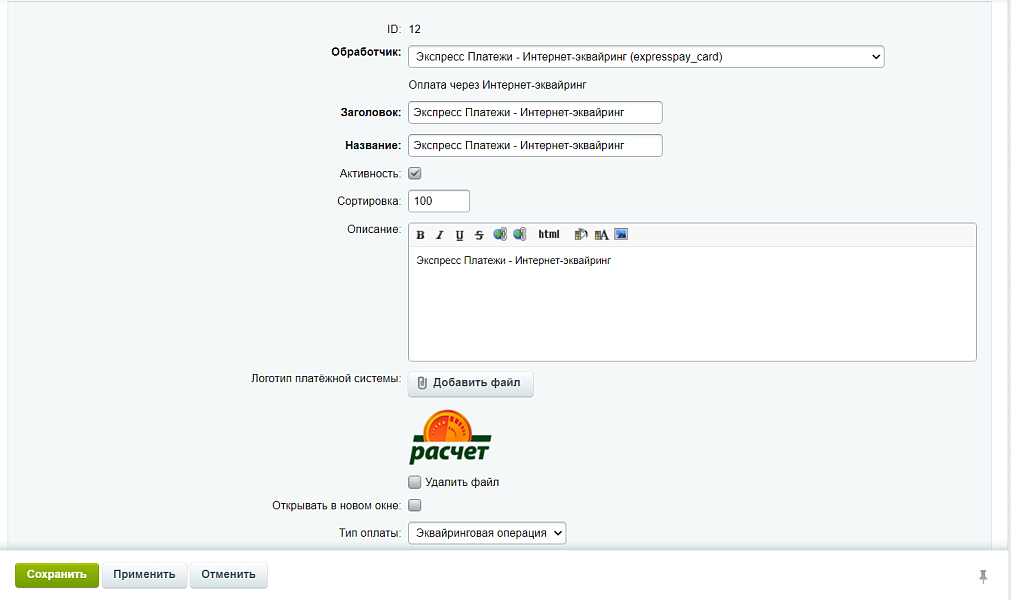This screenshot has height=600, width=1011.
Task: Click the Сохранить button
Action: pos(57,575)
